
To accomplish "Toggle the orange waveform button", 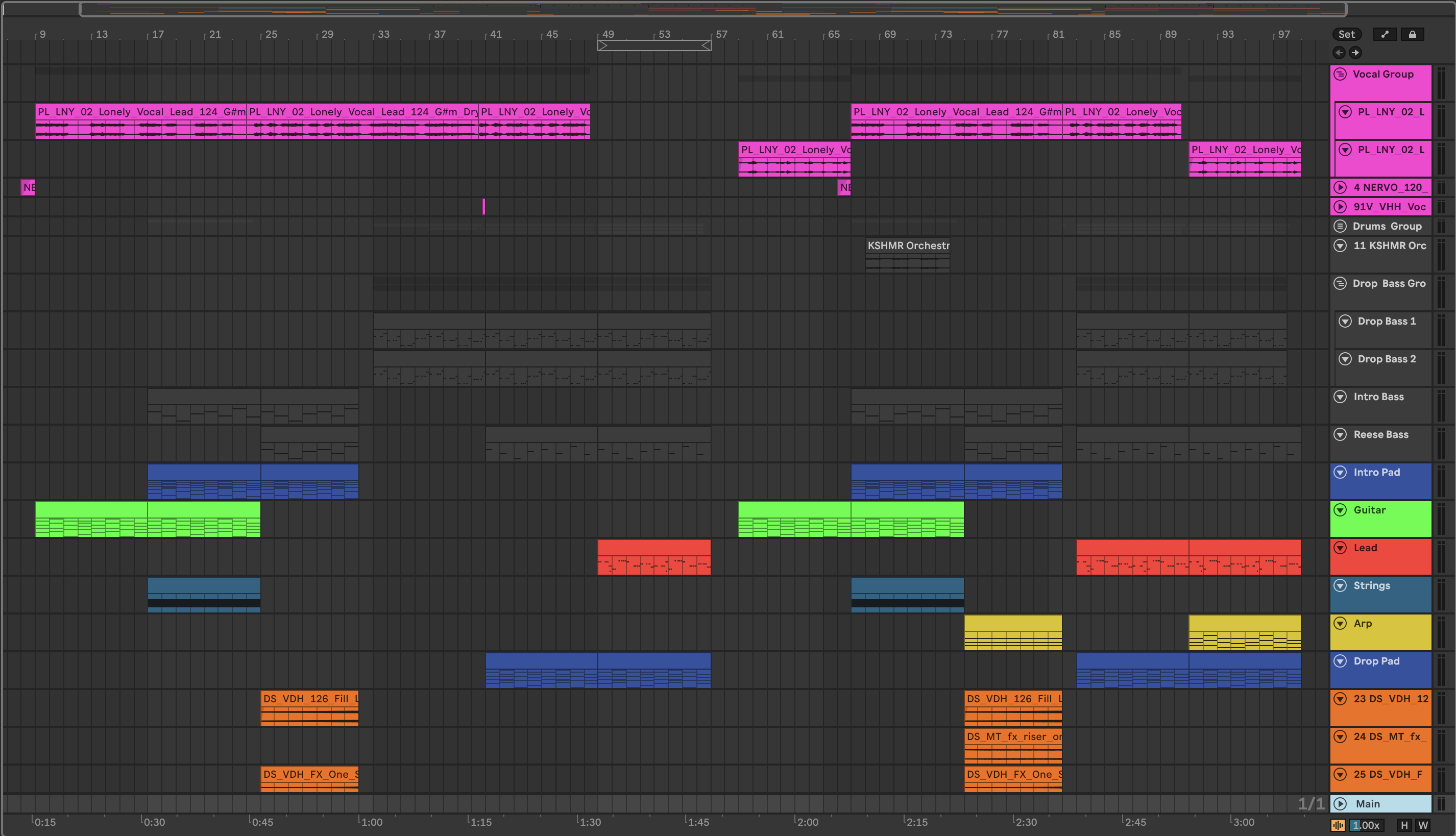I will pyautogui.click(x=1338, y=825).
